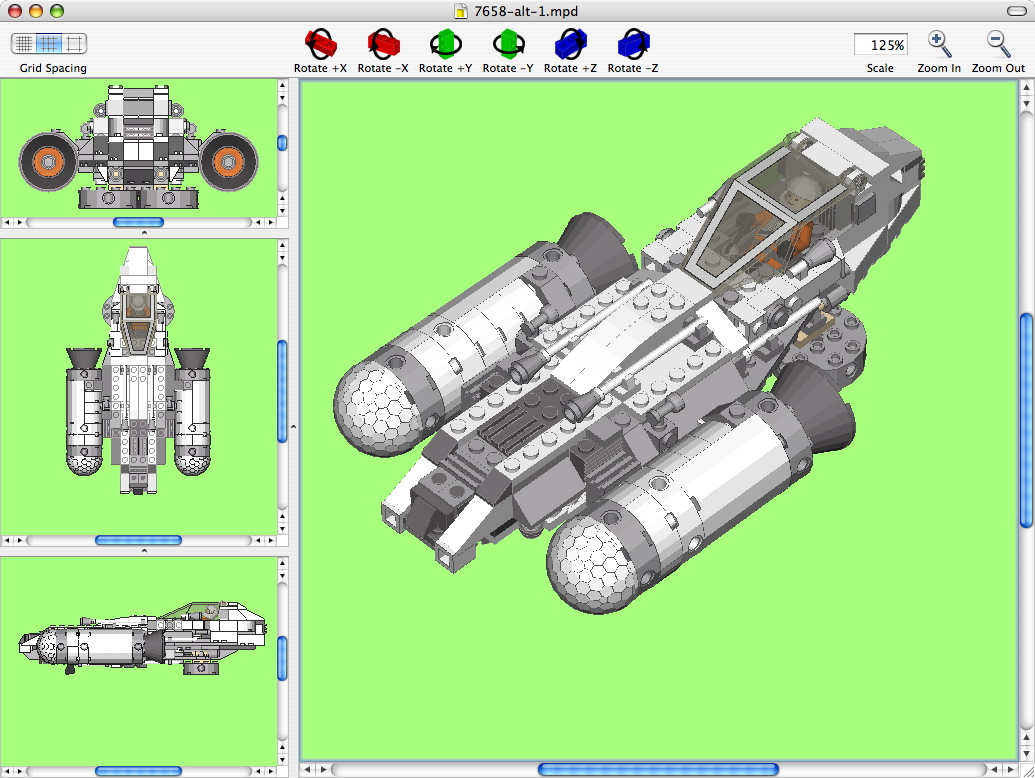Click the Scale field showing 125%
The height and width of the screenshot is (778, 1035).
pyautogui.click(x=881, y=45)
